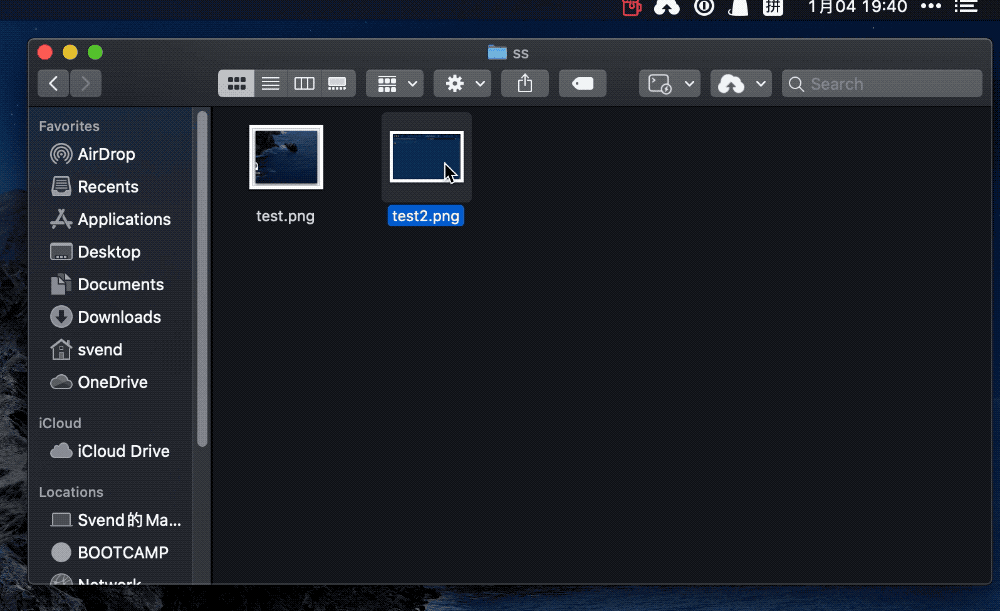The image size is (1000, 611).
Task: Open the group-by arrangement dropdown
Action: [395, 84]
